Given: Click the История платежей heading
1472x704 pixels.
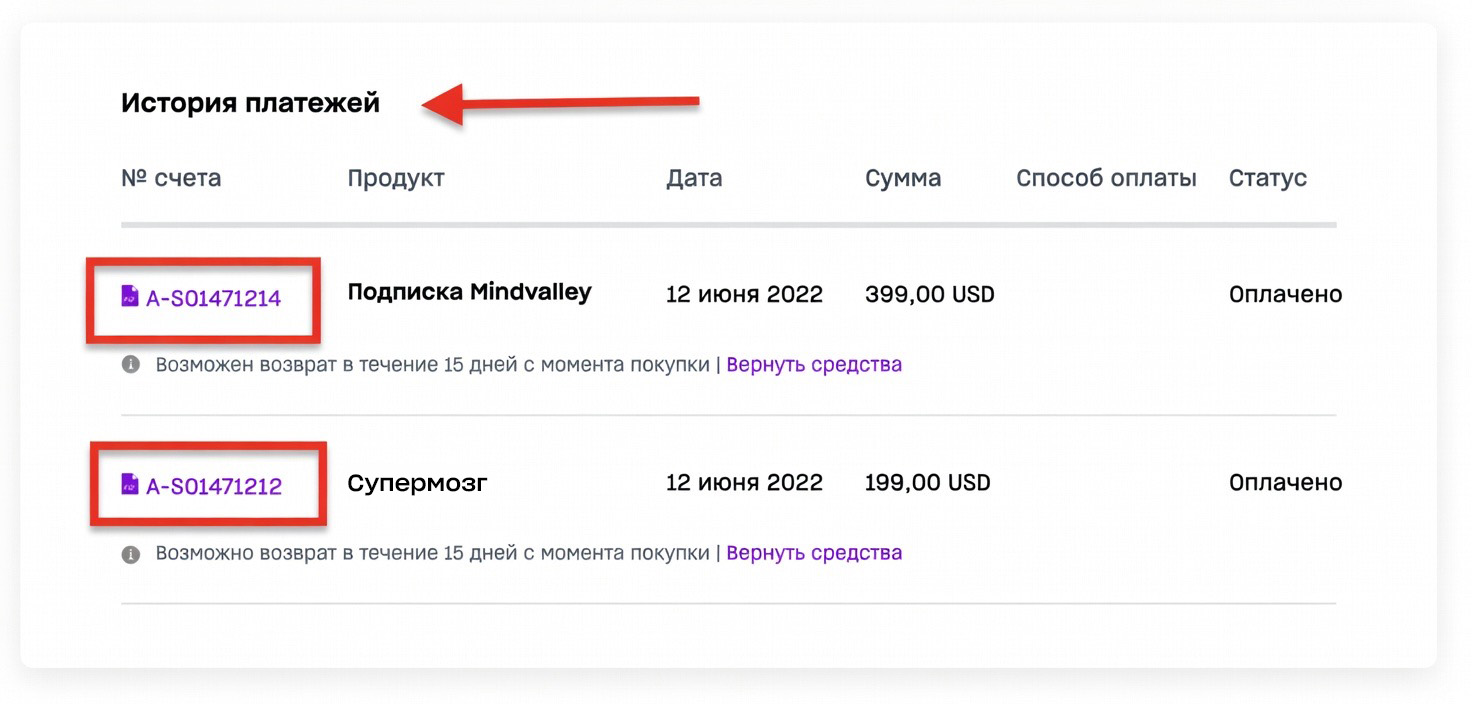Looking at the screenshot, I should coord(250,103).
